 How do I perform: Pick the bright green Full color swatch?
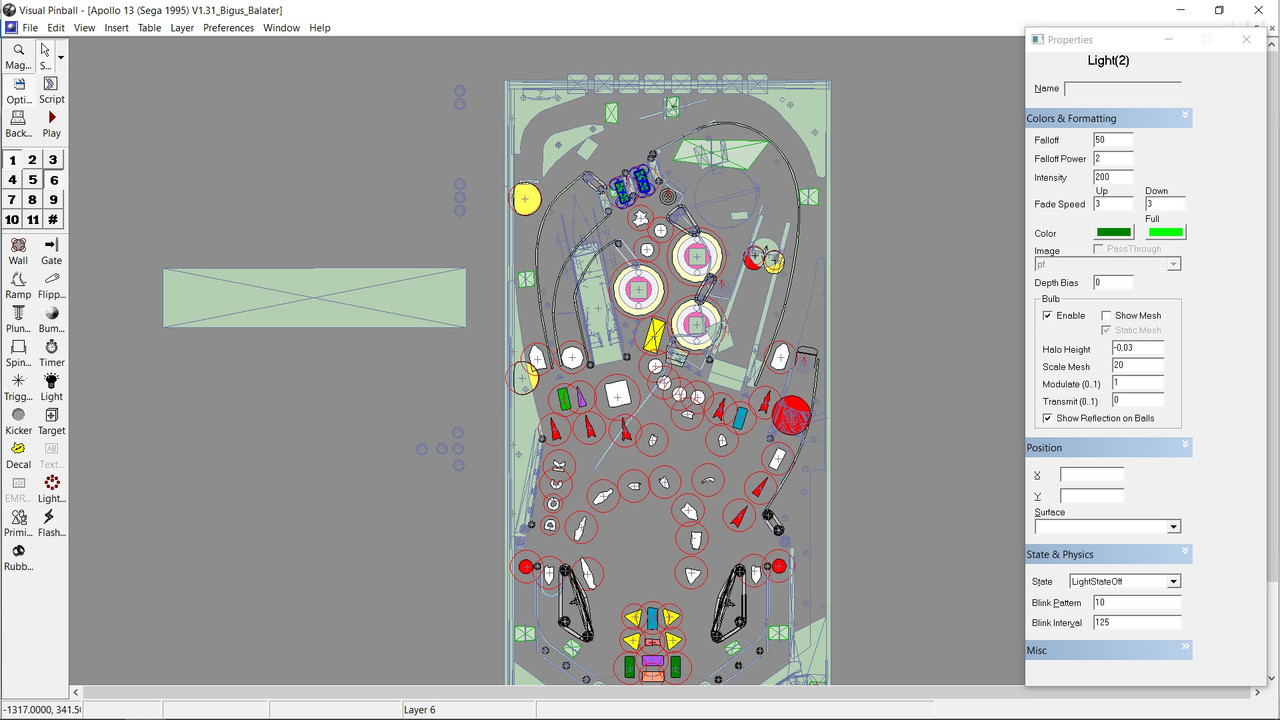pyautogui.click(x=1166, y=233)
